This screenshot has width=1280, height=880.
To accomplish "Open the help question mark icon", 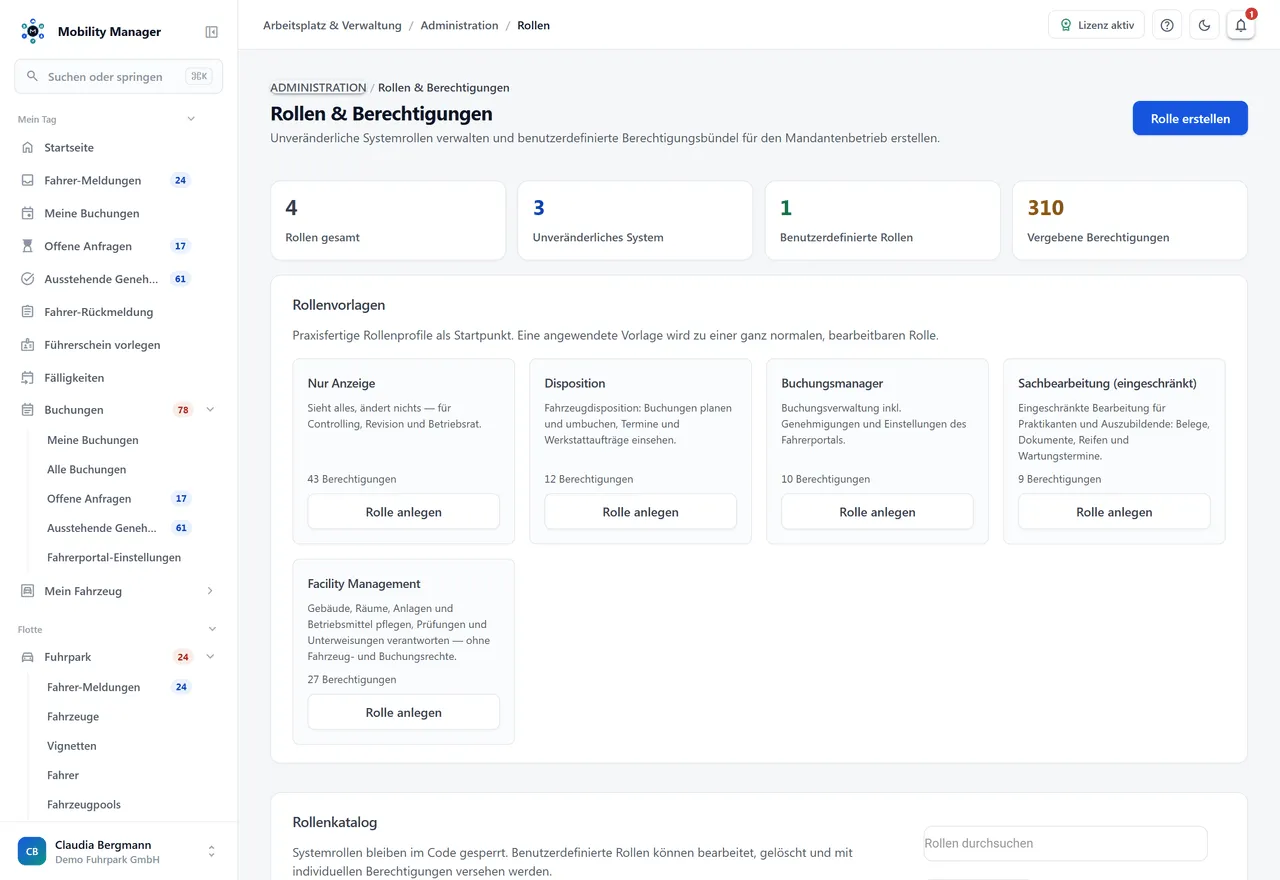I will click(1167, 25).
